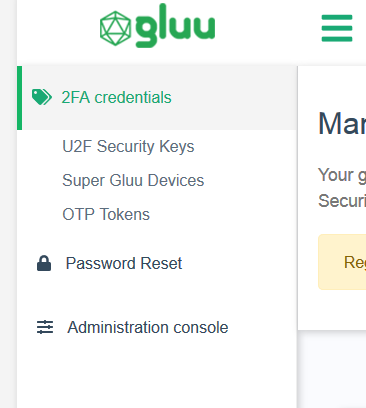This screenshot has width=366, height=408.
Task: Select the 2FA credentials menu label
Action: click(x=116, y=98)
